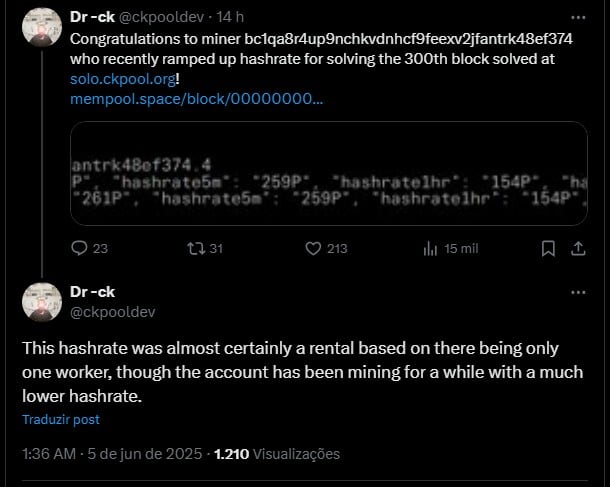Image resolution: width=610 pixels, height=487 pixels.
Task: Click the 14 h timestamp
Action: (230, 17)
